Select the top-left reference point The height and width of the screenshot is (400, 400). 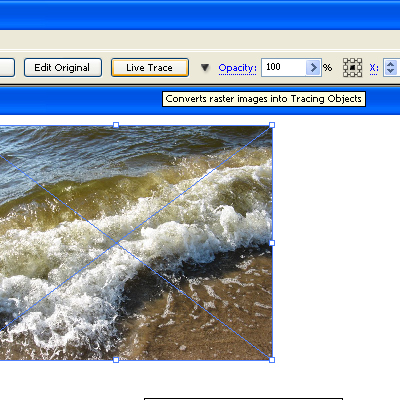click(346, 61)
